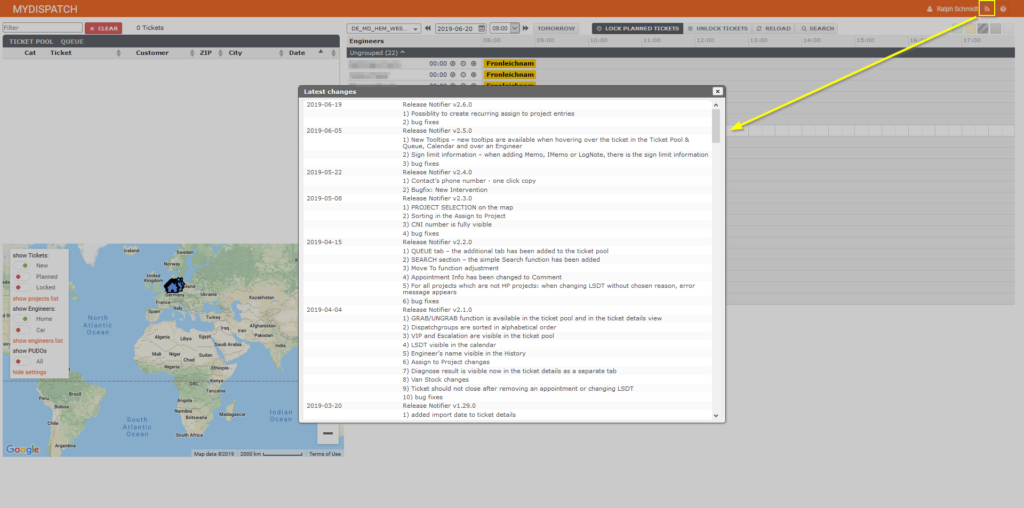Close the Latest changes dialog
Screen dimensions: 1024x508
717,91
